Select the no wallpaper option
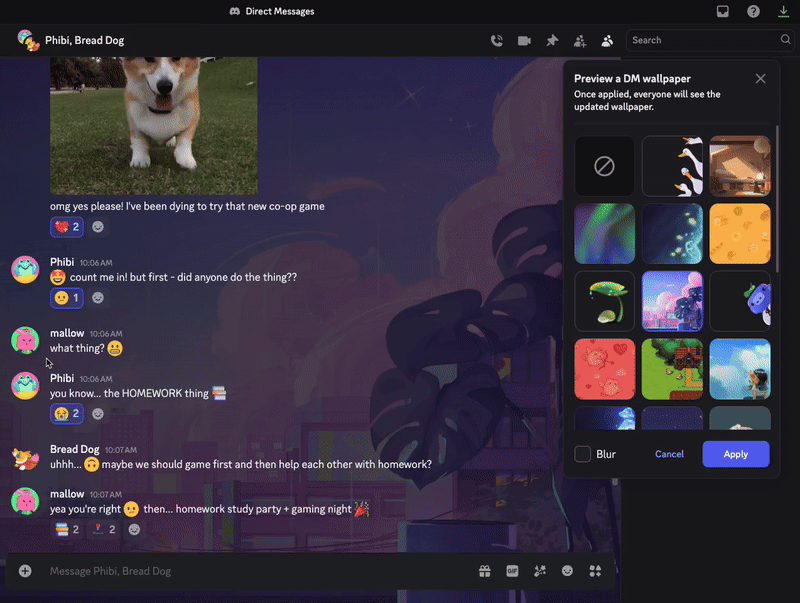Screen dimensions: 800x603 coord(605,166)
